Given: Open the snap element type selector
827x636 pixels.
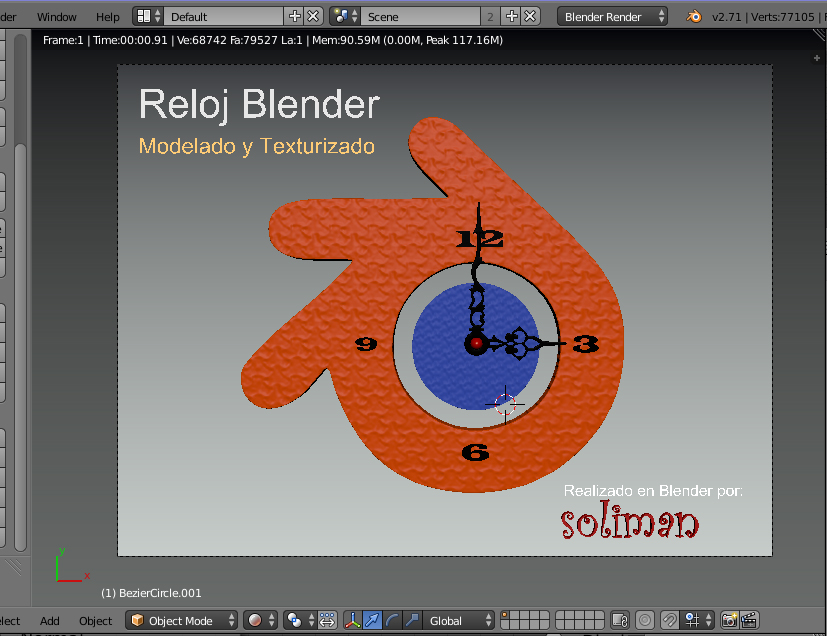Looking at the screenshot, I should (x=697, y=620).
